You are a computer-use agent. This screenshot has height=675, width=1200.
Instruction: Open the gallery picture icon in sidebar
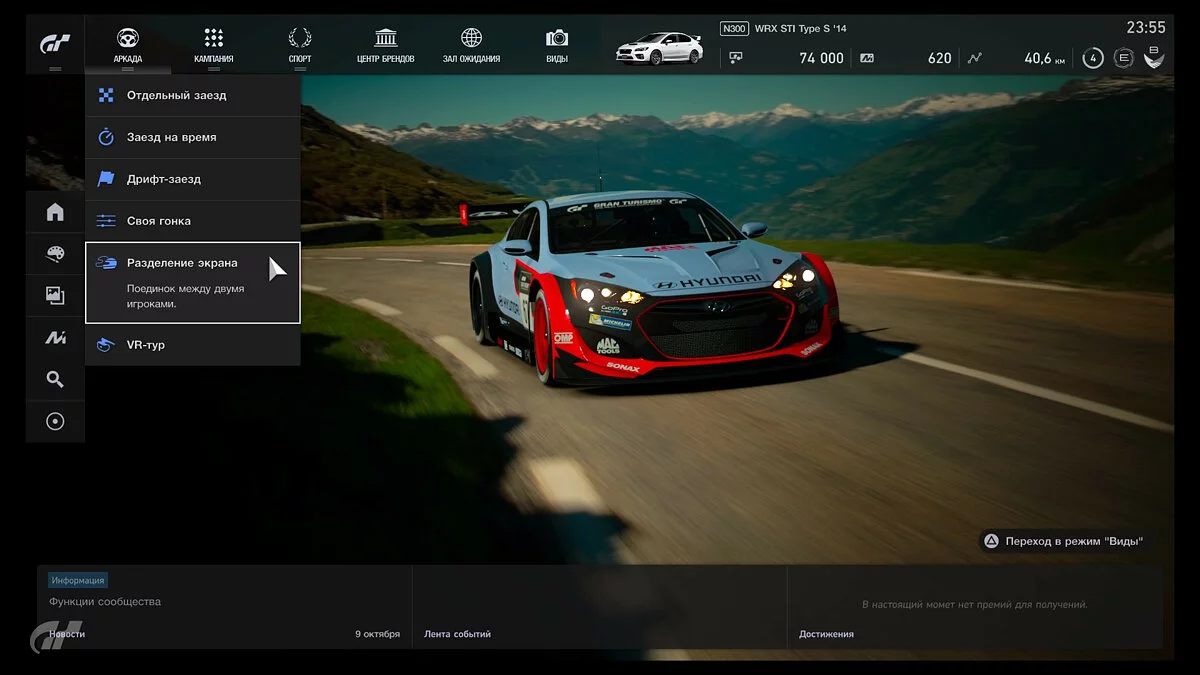pyautogui.click(x=55, y=295)
